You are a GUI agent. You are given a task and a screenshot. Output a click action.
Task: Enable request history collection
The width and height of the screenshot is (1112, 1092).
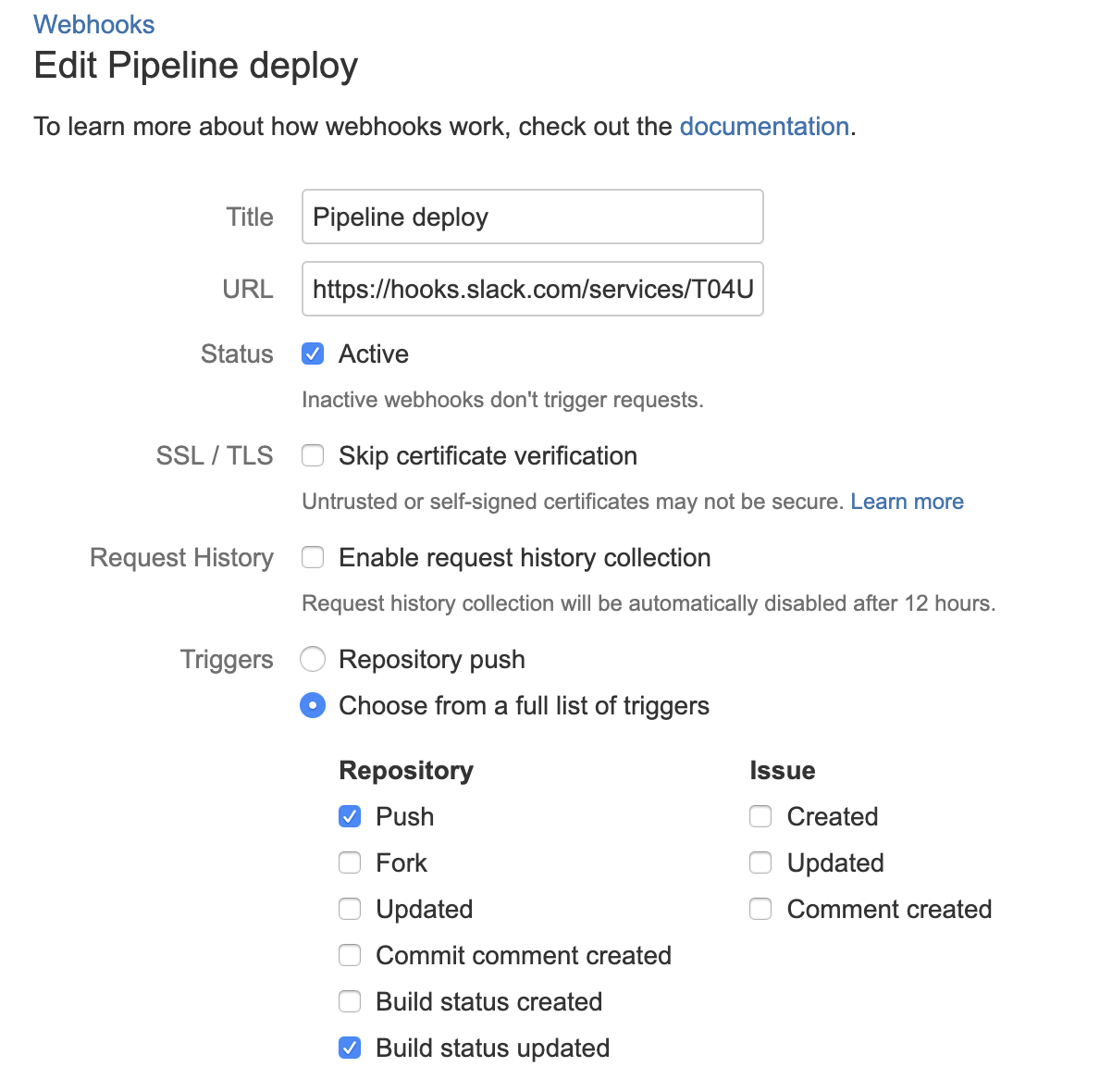pos(313,557)
